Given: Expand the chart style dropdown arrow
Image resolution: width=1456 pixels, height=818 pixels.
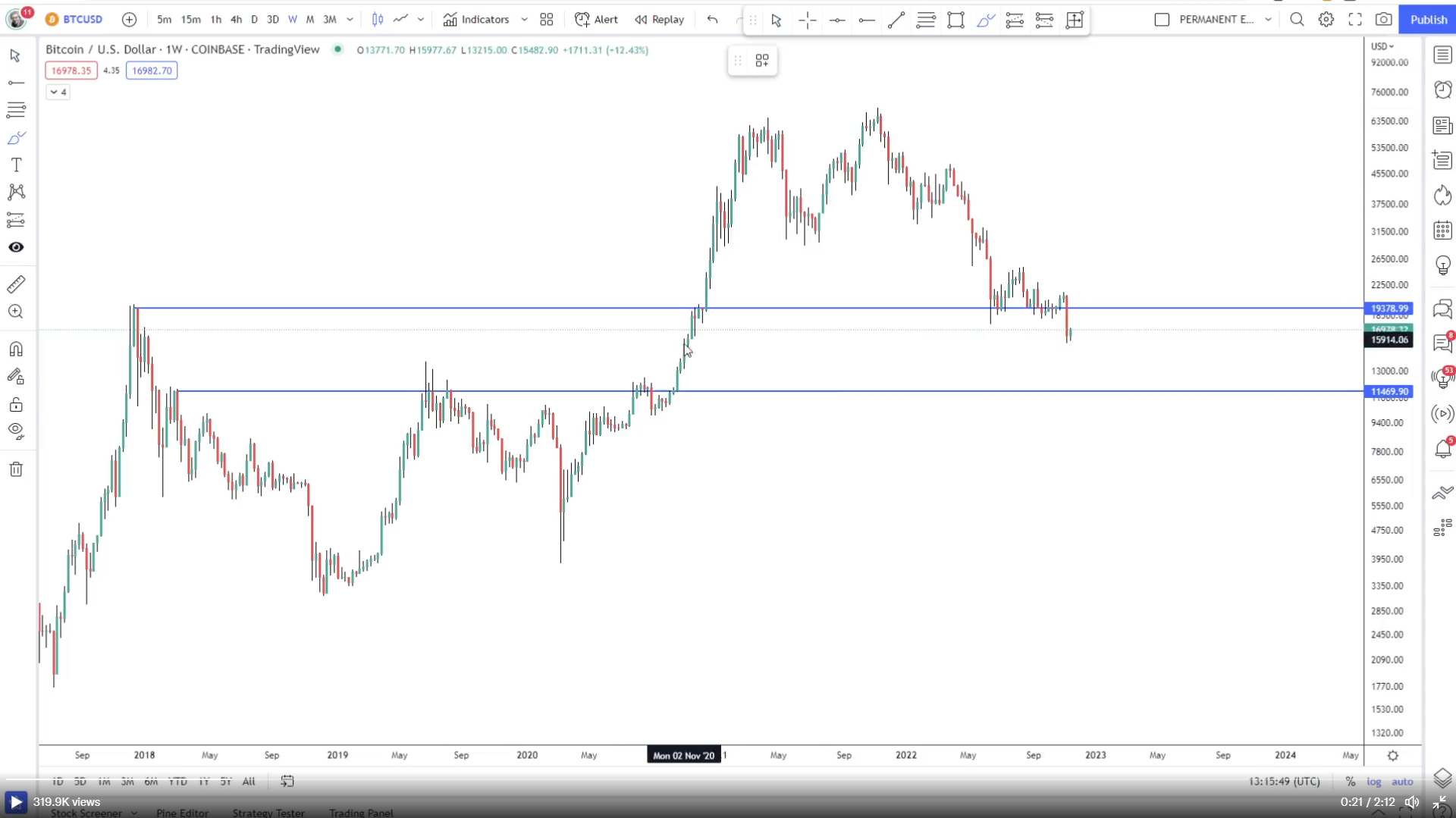Looking at the screenshot, I should pos(421,20).
